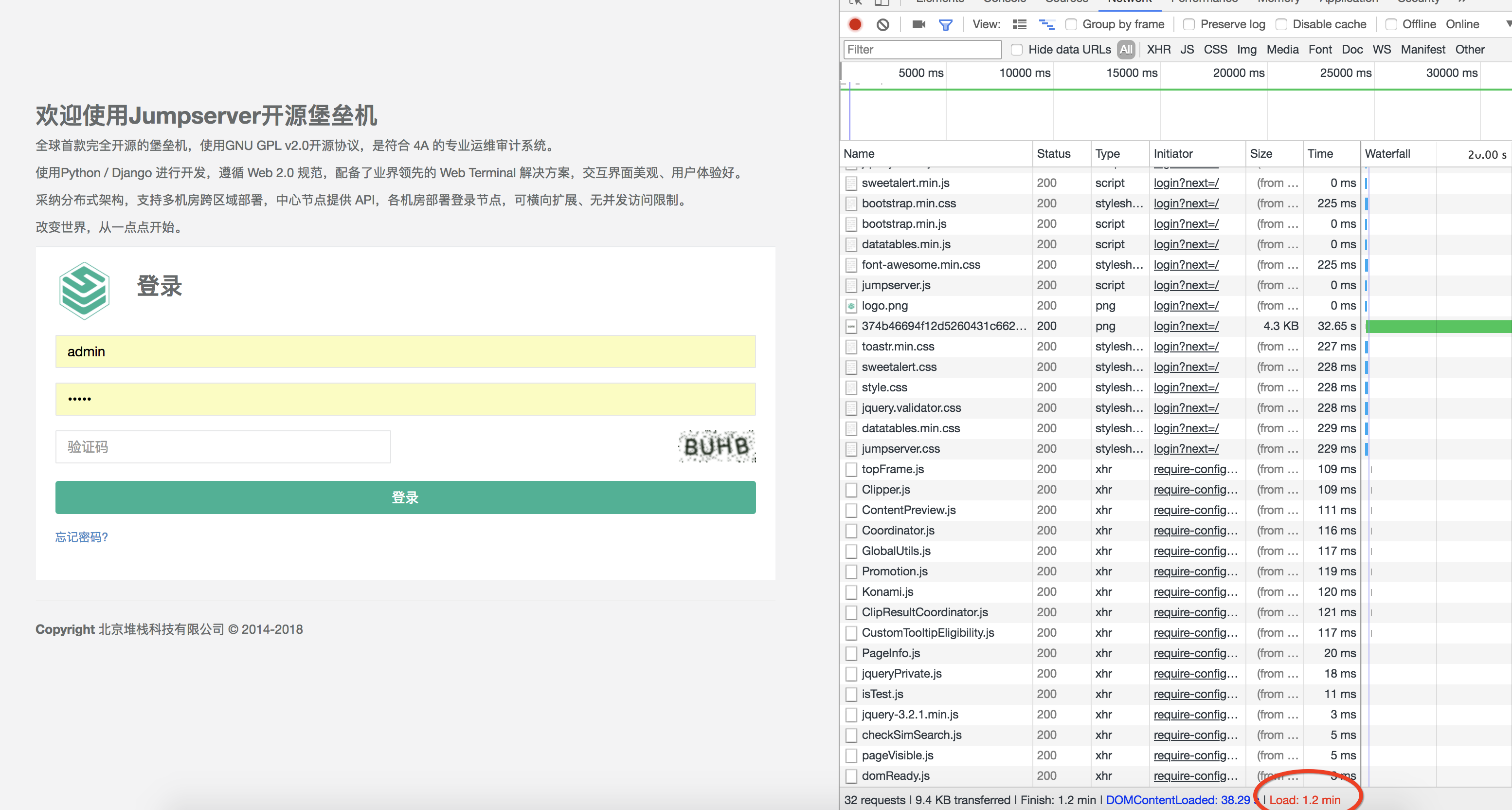Viewport: 1512px width, 810px height.
Task: Filter requests by Doc
Action: tap(1352, 49)
